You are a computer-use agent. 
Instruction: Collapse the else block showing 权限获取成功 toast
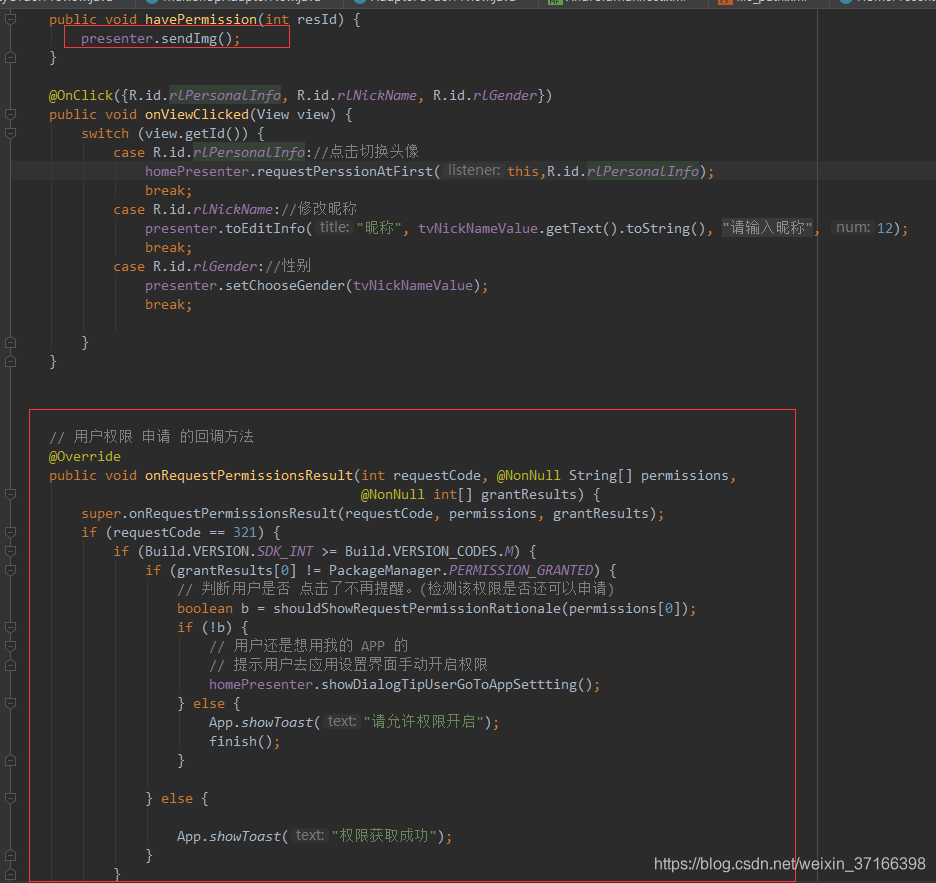click(x=10, y=798)
